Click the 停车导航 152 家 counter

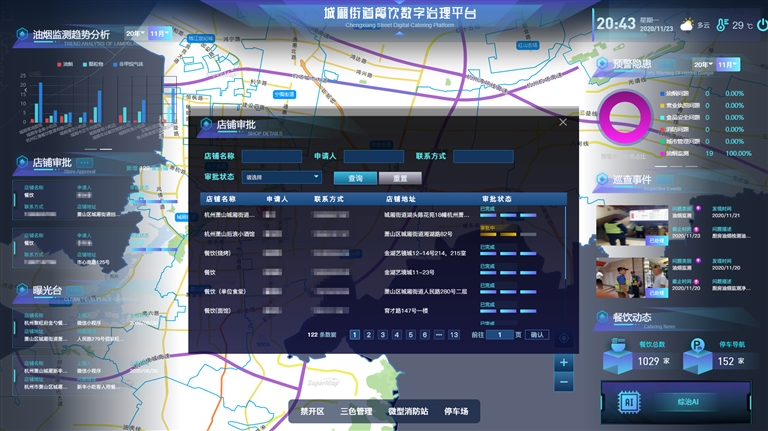tap(731, 361)
